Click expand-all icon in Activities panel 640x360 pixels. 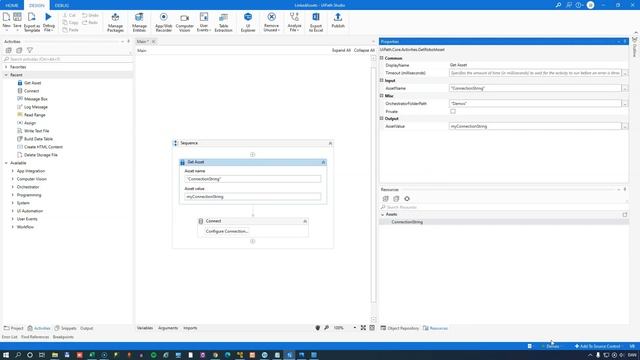pos(9,50)
